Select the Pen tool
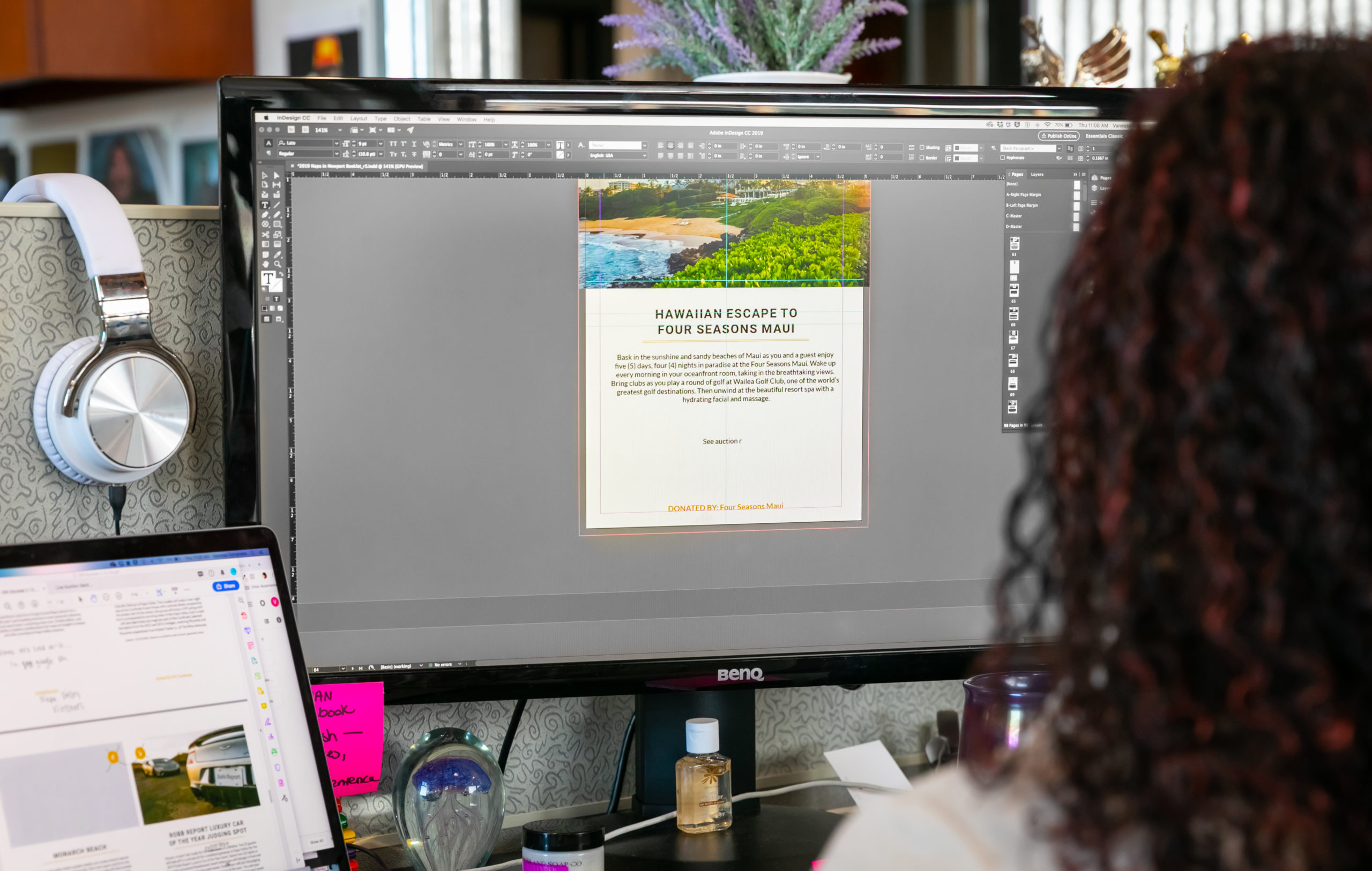The image size is (1372, 871). click(265, 215)
